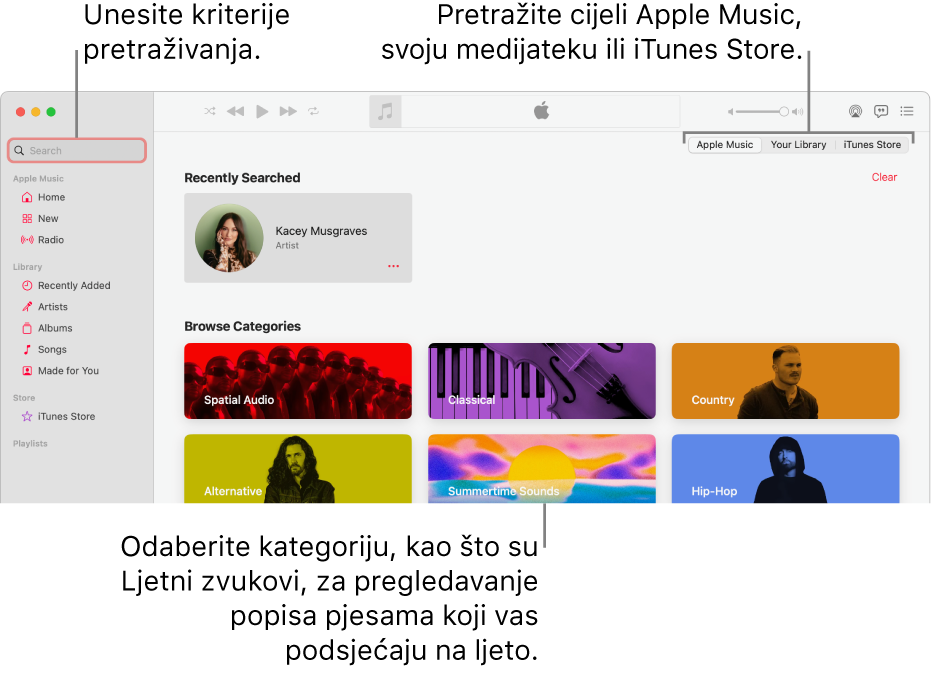Click the loud volume speaker icon

[x=797, y=111]
